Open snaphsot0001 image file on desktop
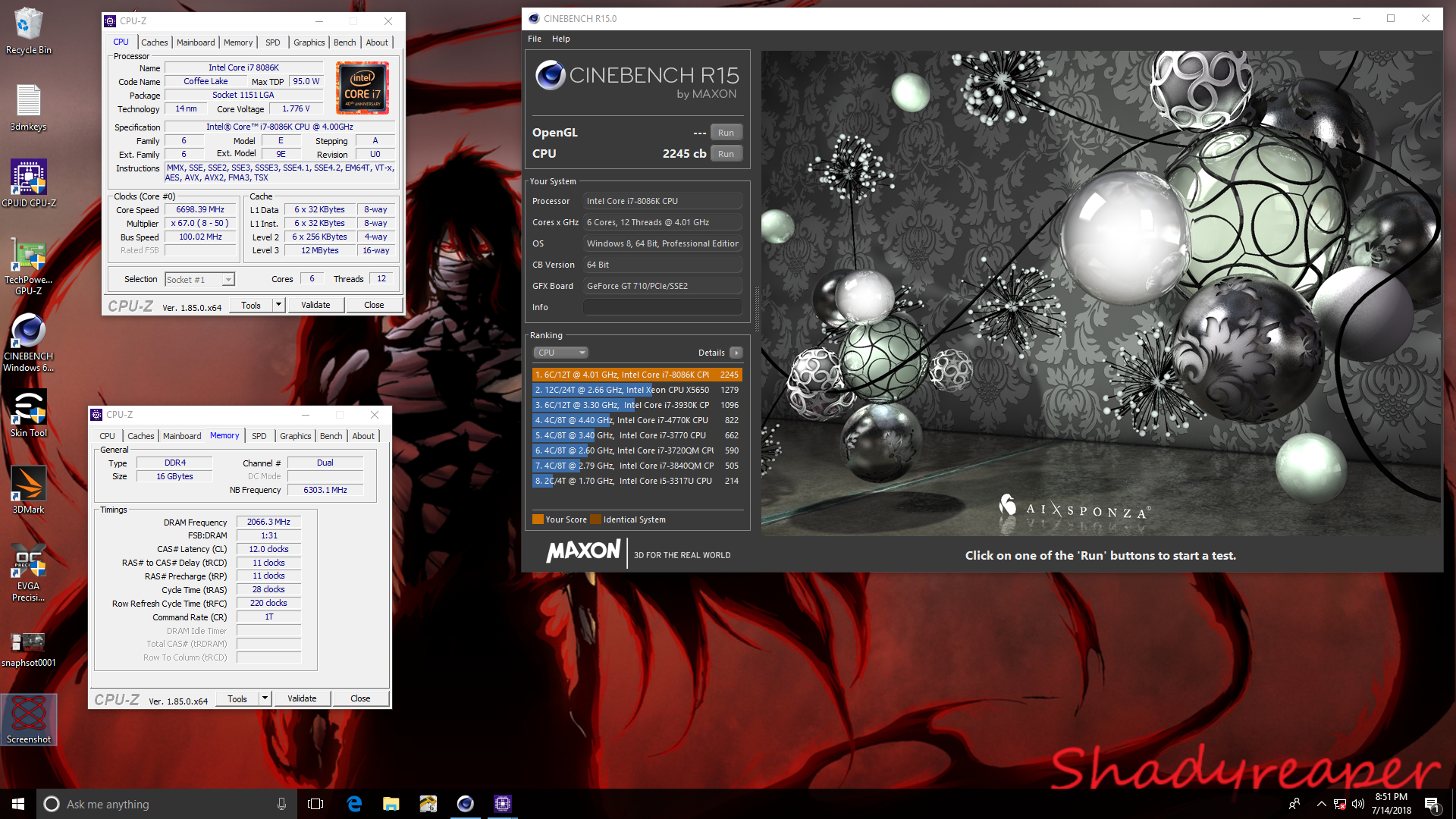 pyautogui.click(x=28, y=648)
